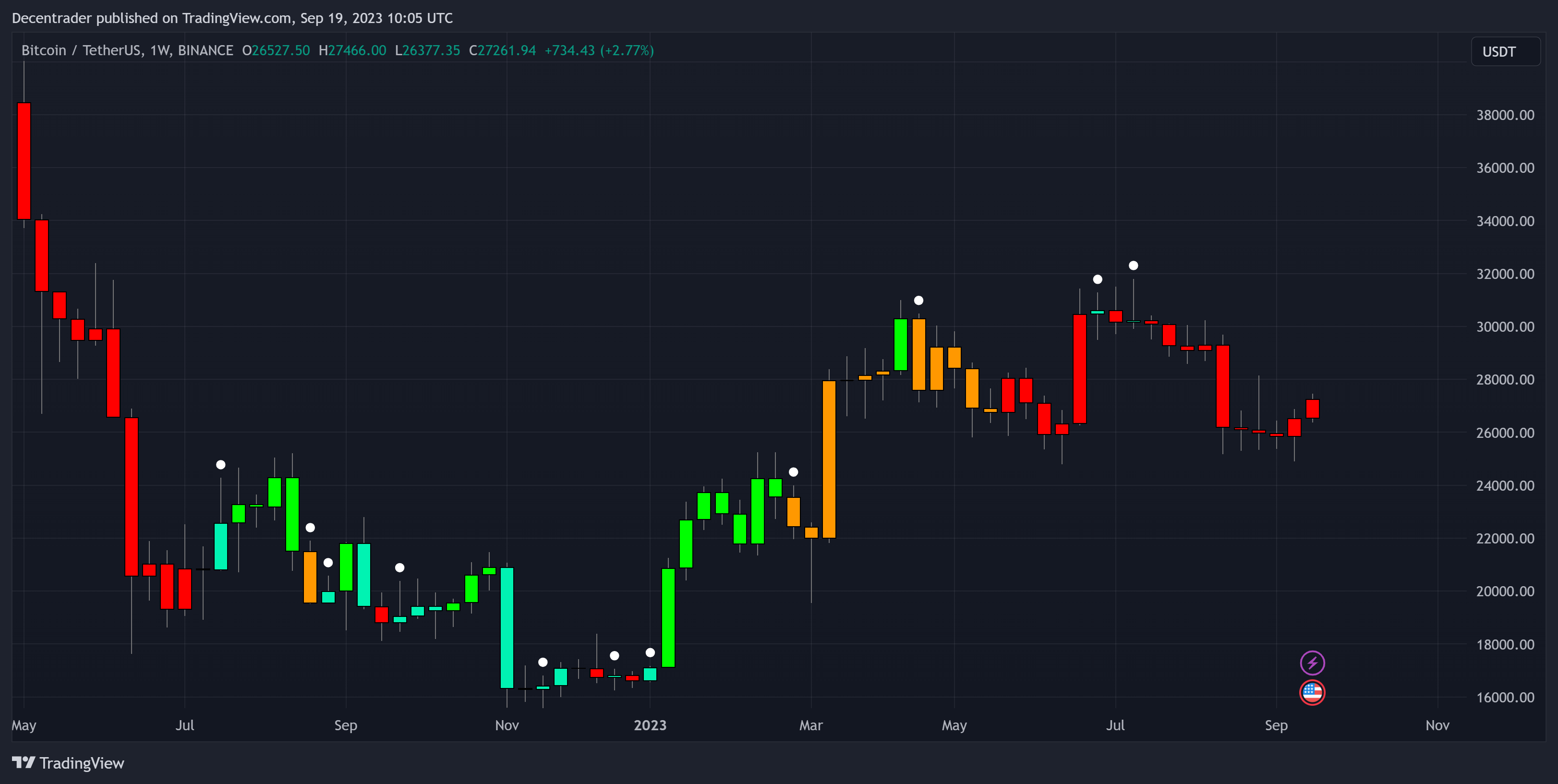Click the +734.43 (+2.77%) change value
The image size is (1558, 784).
coord(599,50)
